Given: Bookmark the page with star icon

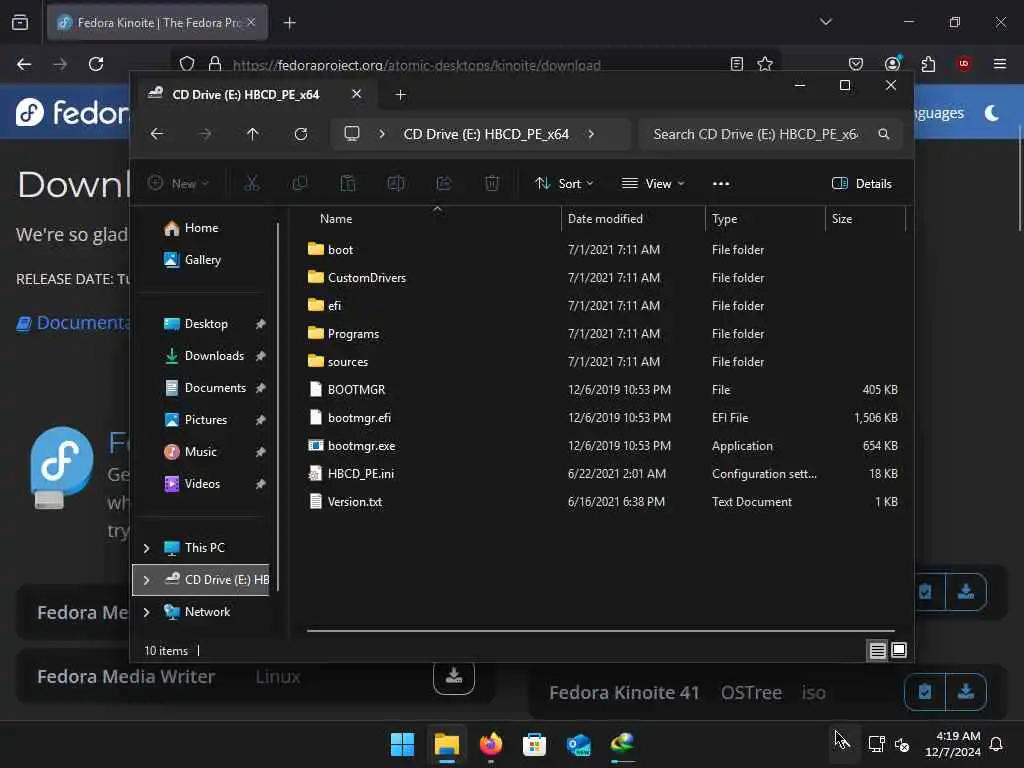Looking at the screenshot, I should tap(765, 64).
